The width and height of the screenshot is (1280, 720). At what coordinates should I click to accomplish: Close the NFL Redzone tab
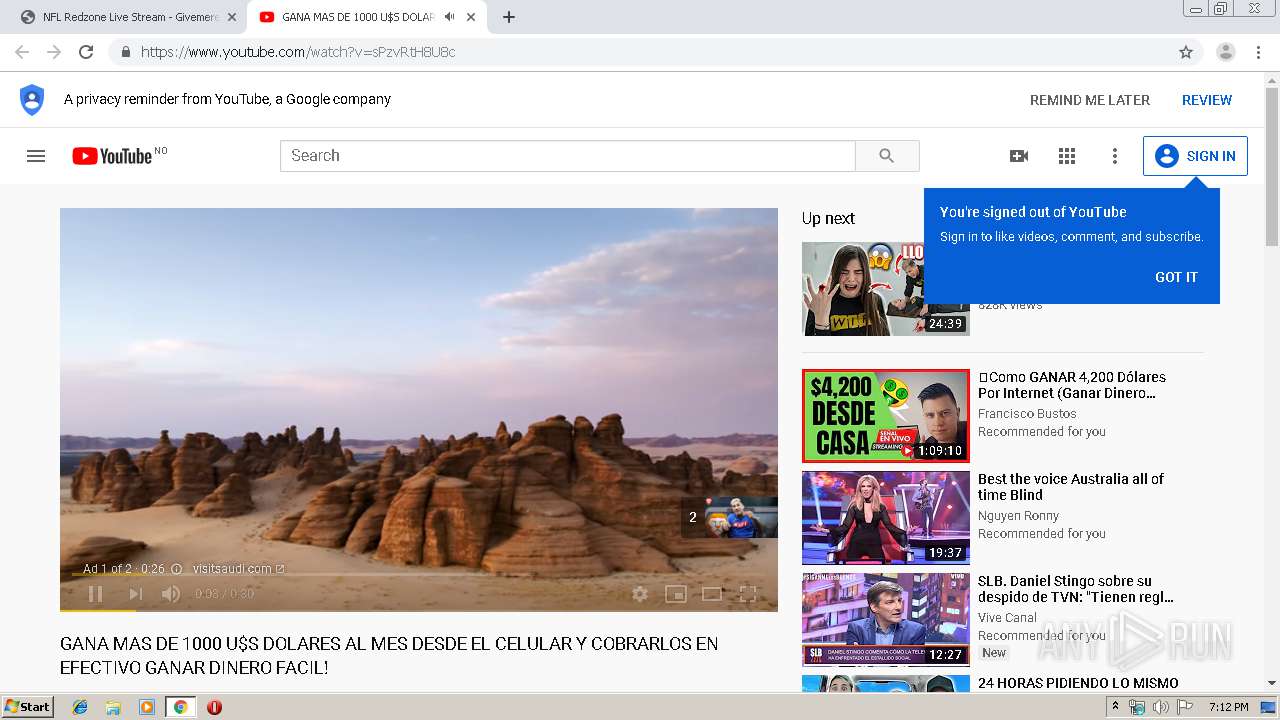pyautogui.click(x=232, y=17)
